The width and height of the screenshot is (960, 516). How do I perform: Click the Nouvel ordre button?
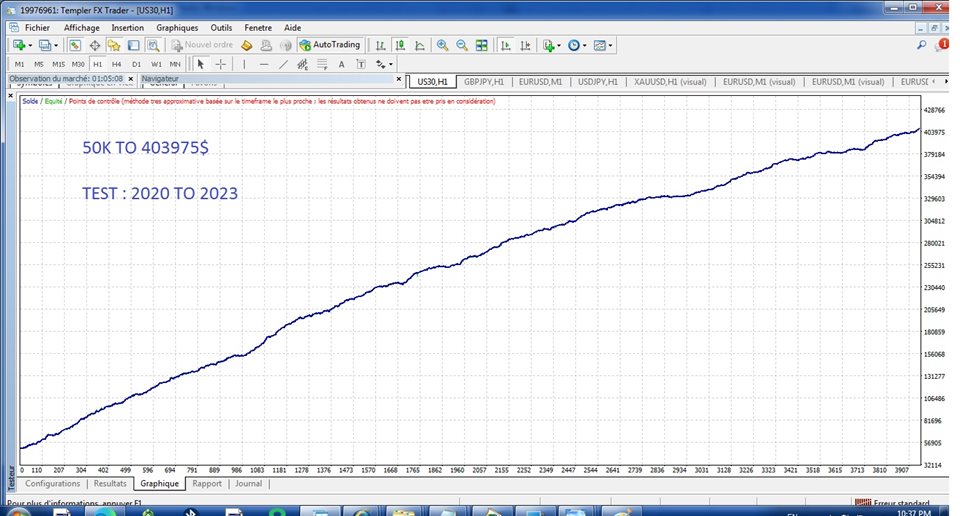click(202, 45)
